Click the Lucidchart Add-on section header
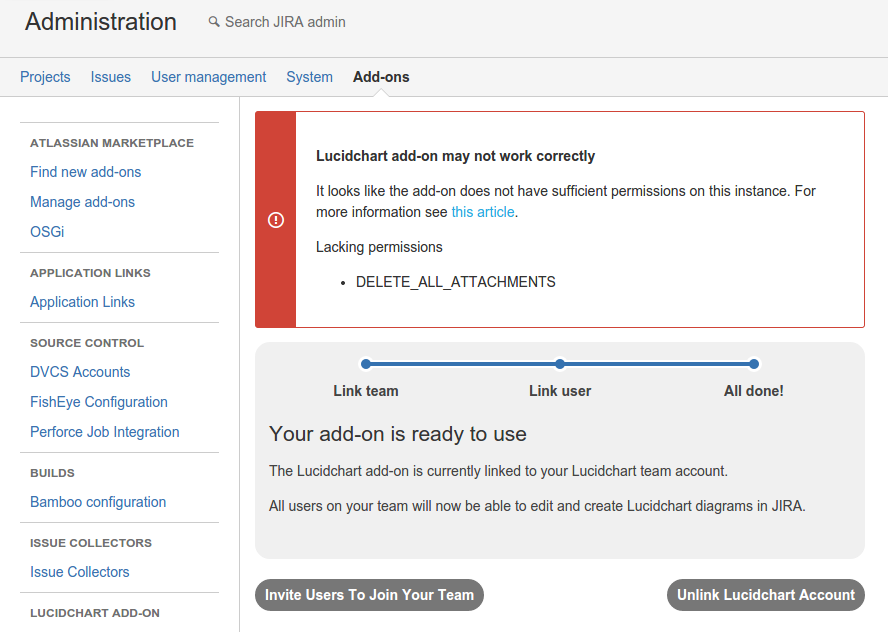The height and width of the screenshot is (632, 888). coord(95,613)
